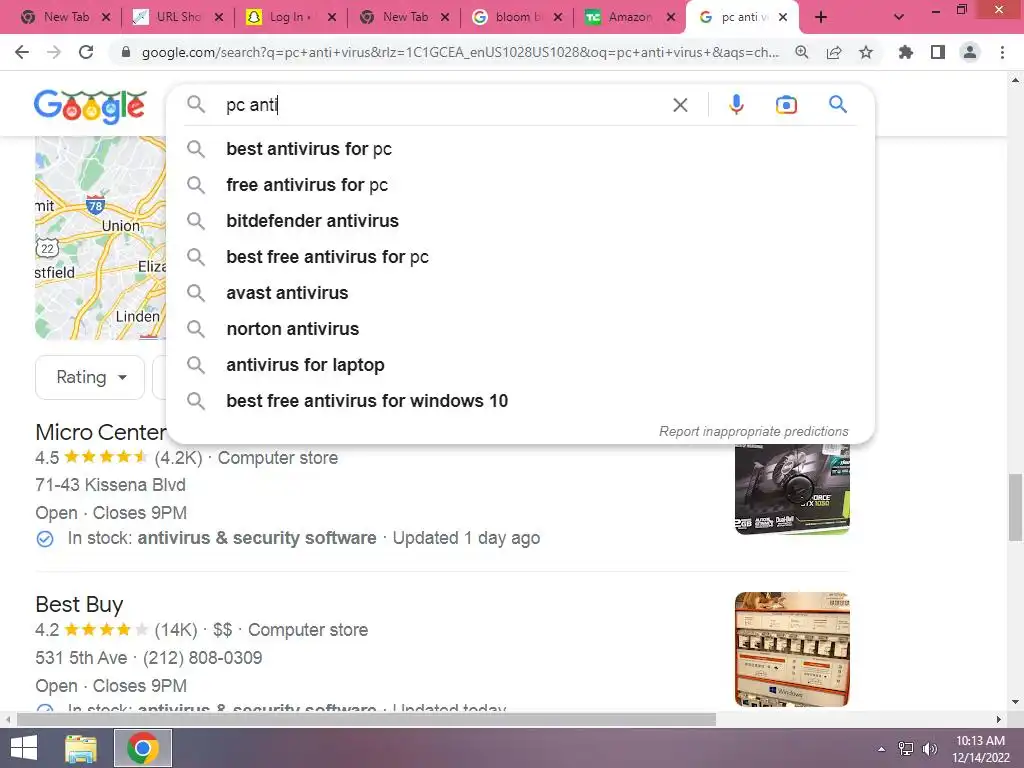Reload the current page
The height and width of the screenshot is (768, 1024).
pos(86,52)
